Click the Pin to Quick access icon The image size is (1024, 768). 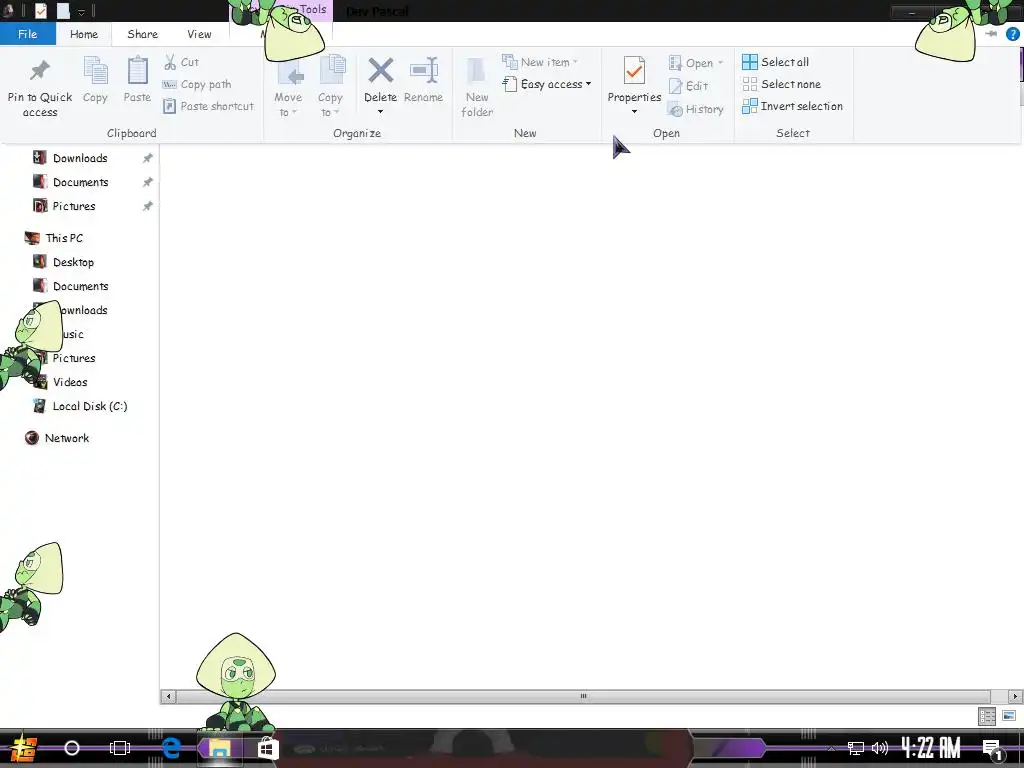[x=40, y=71]
